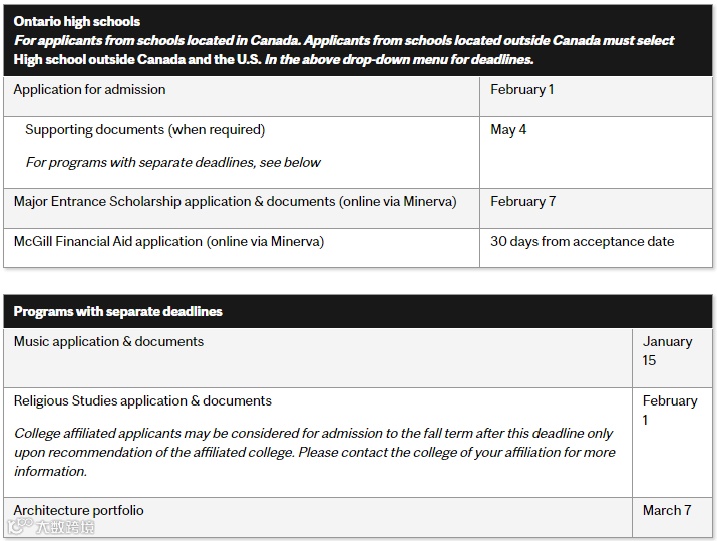The image size is (717, 541).
Task: Click the Application for admission row label
Action: click(x=90, y=89)
